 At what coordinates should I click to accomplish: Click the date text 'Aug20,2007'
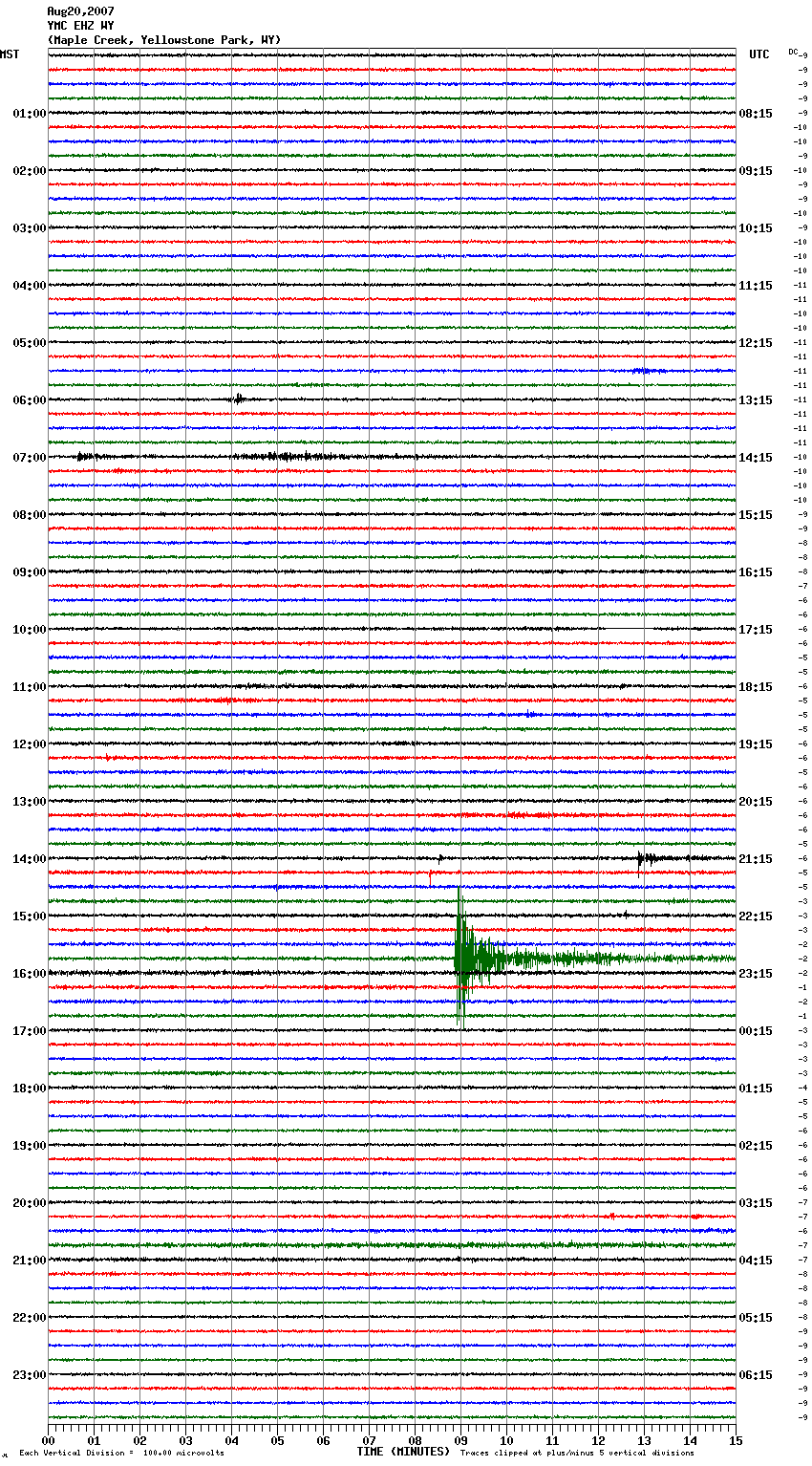pyautogui.click(x=80, y=11)
